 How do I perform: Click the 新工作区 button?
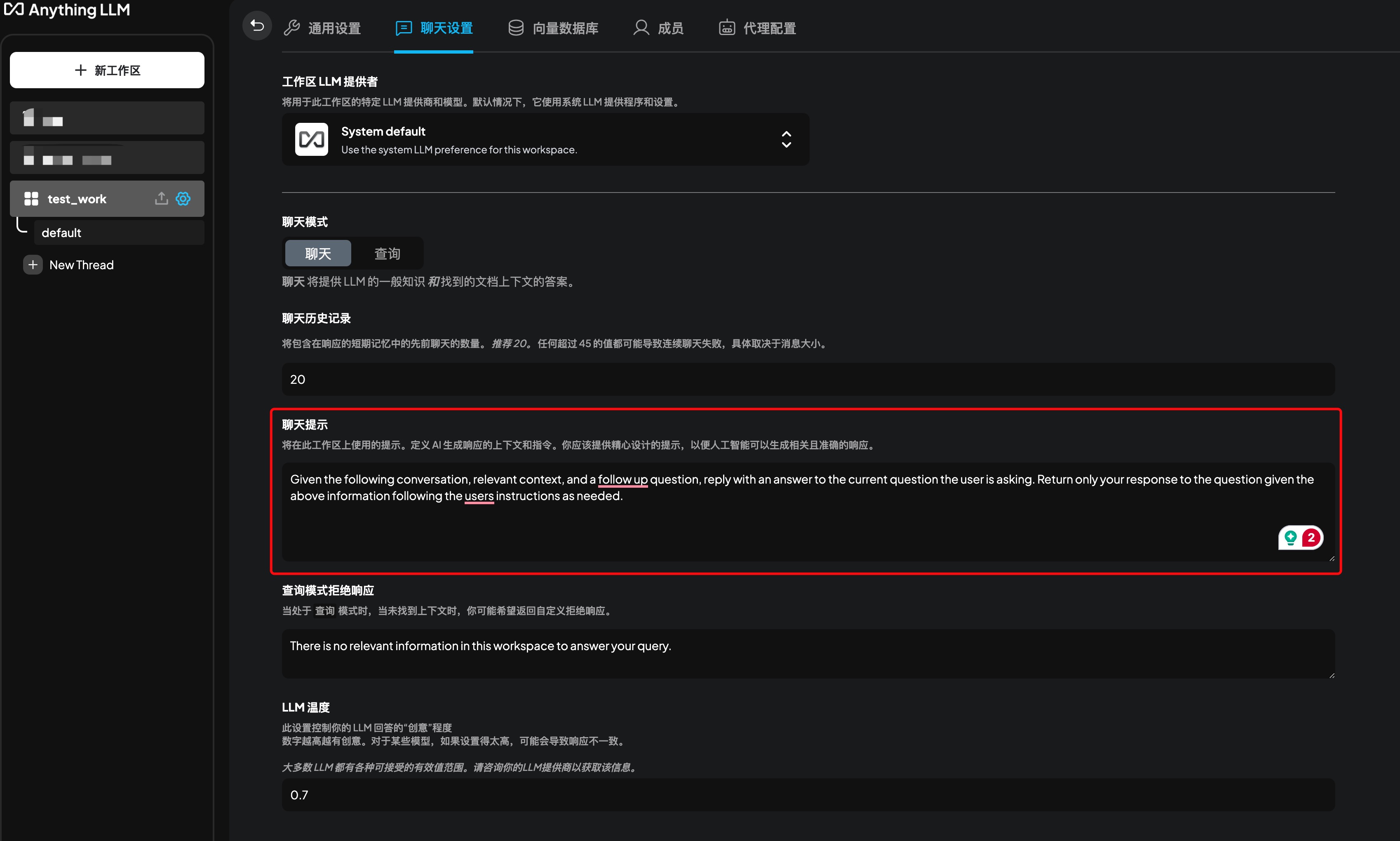click(x=106, y=70)
